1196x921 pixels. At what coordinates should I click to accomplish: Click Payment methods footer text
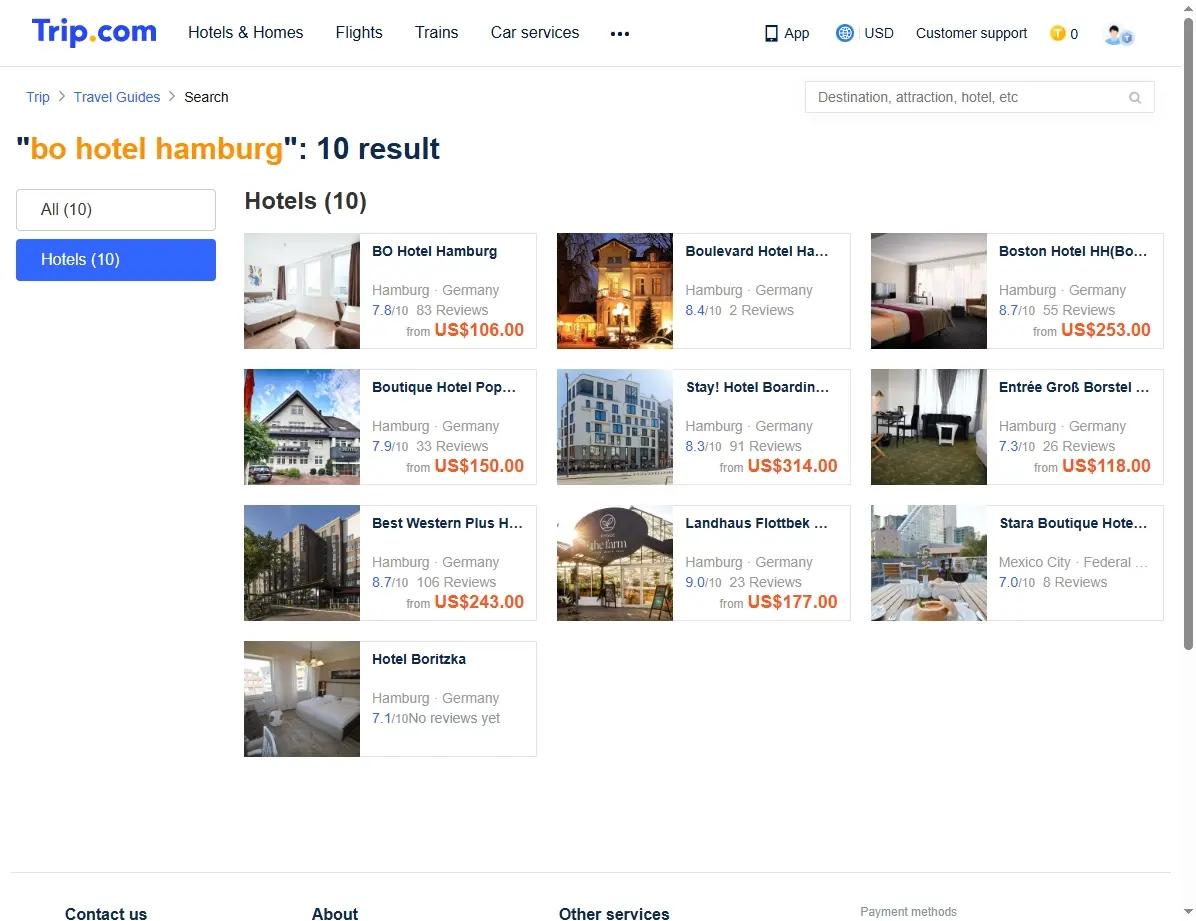908,912
